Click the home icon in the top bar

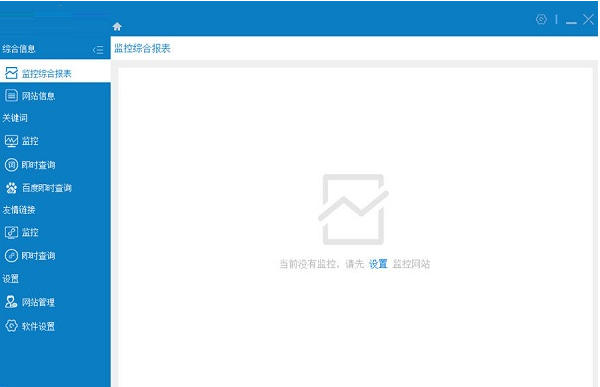pyautogui.click(x=117, y=26)
